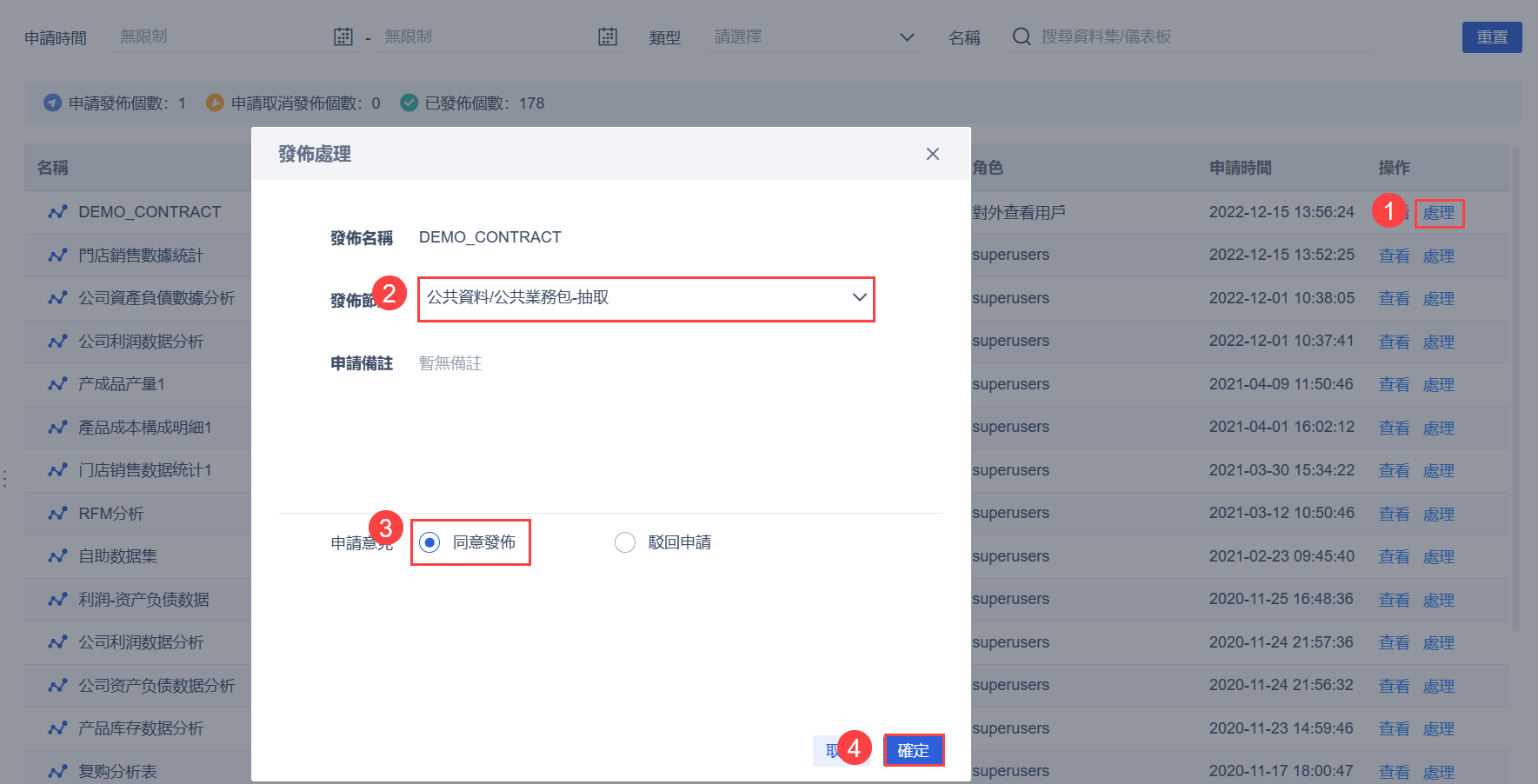Image resolution: width=1538 pixels, height=784 pixels.
Task: Expand the 發佈節點 dropdown 公共資料/公共業務包-抽取
Action: [x=646, y=298]
